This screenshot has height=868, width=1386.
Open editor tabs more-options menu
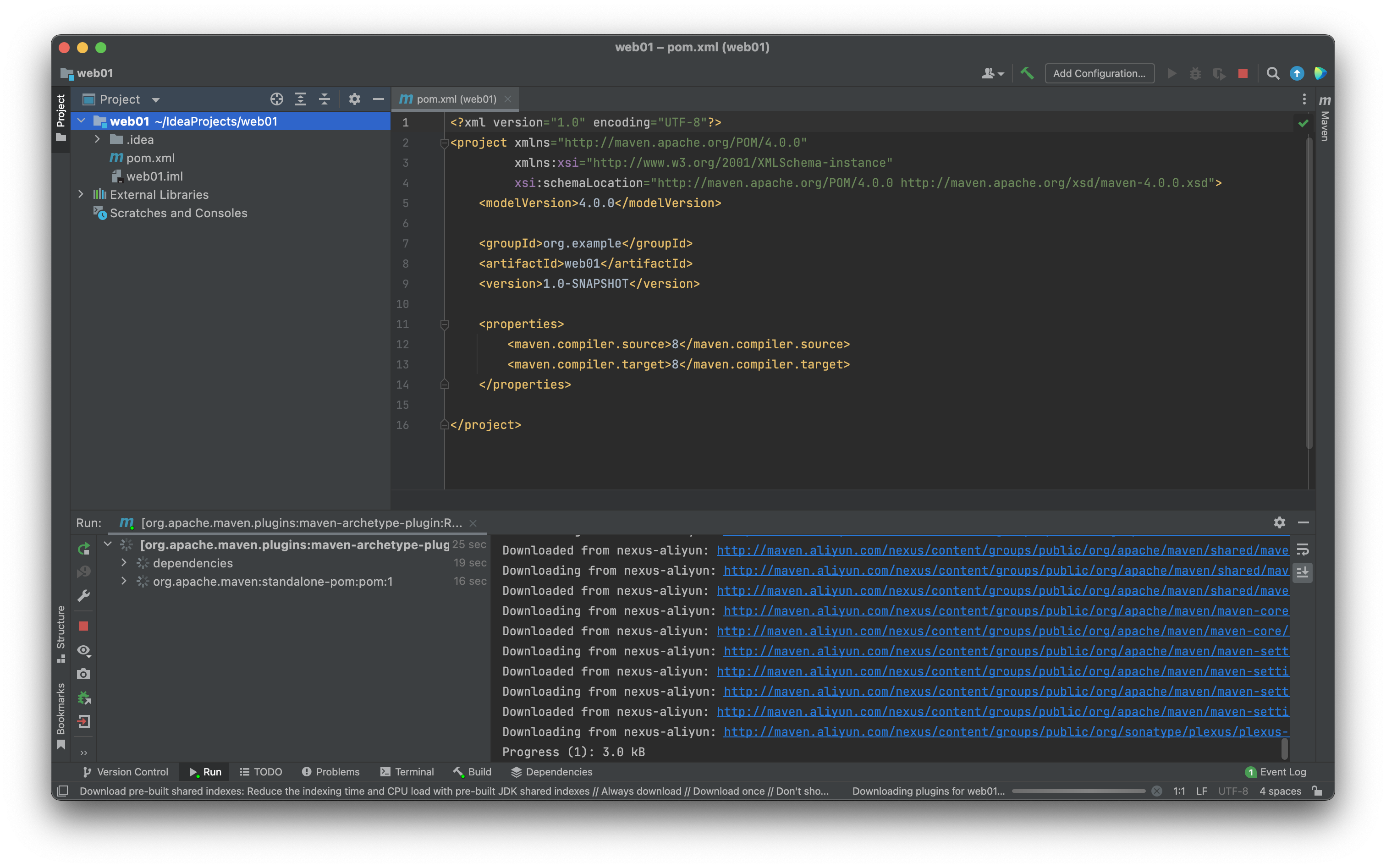pos(1304,99)
